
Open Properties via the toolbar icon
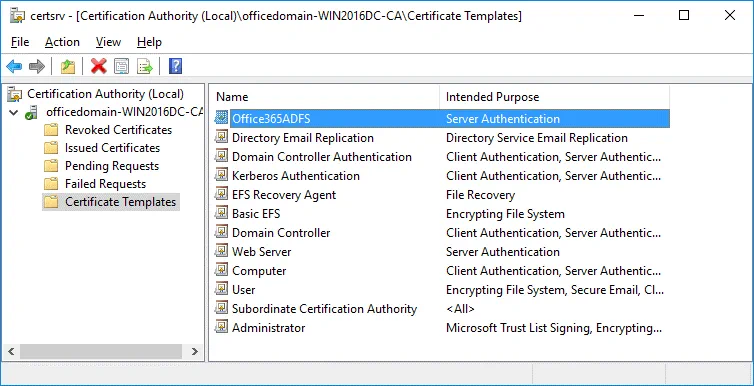point(121,66)
